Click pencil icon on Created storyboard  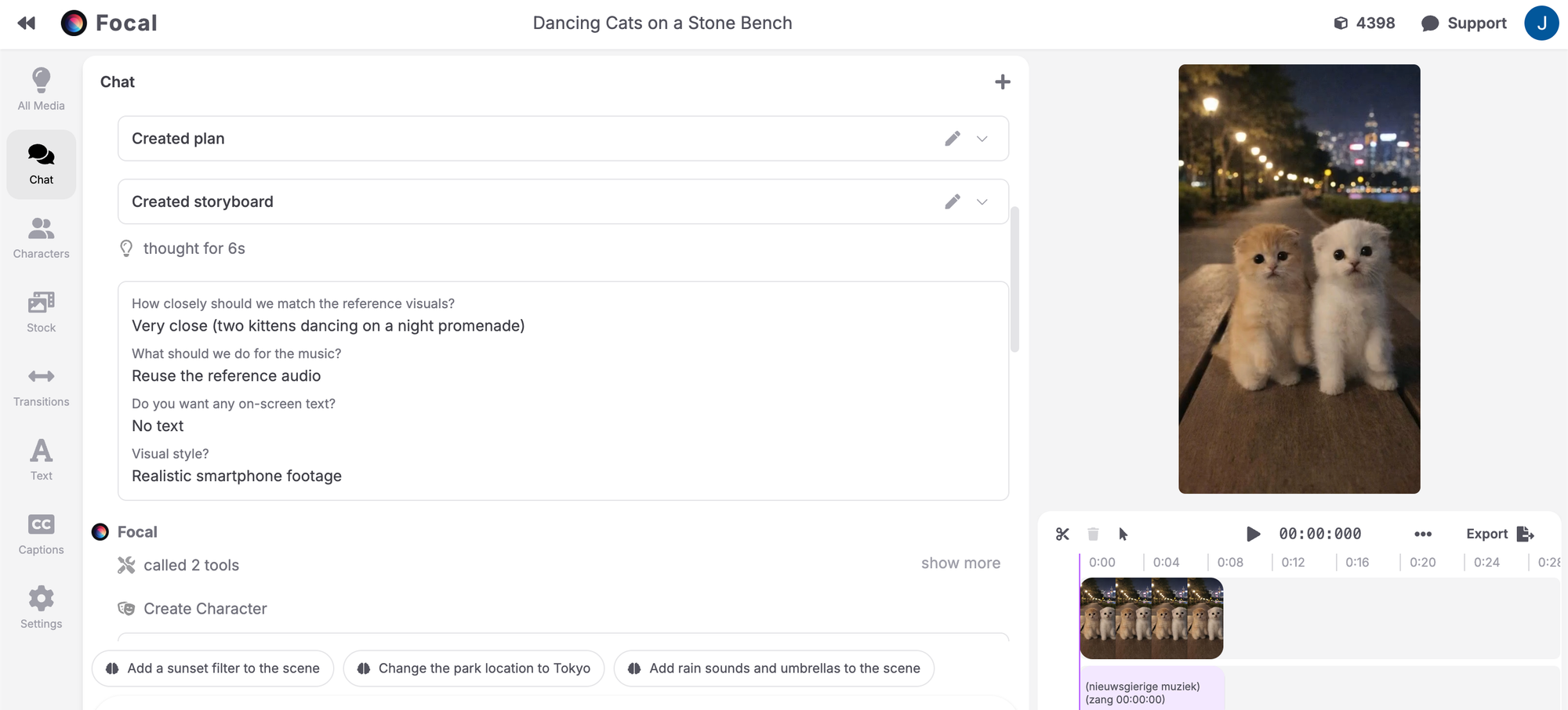coord(953,202)
